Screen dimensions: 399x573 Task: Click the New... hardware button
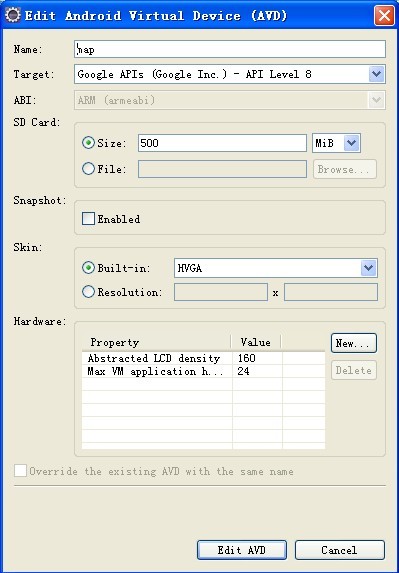354,343
